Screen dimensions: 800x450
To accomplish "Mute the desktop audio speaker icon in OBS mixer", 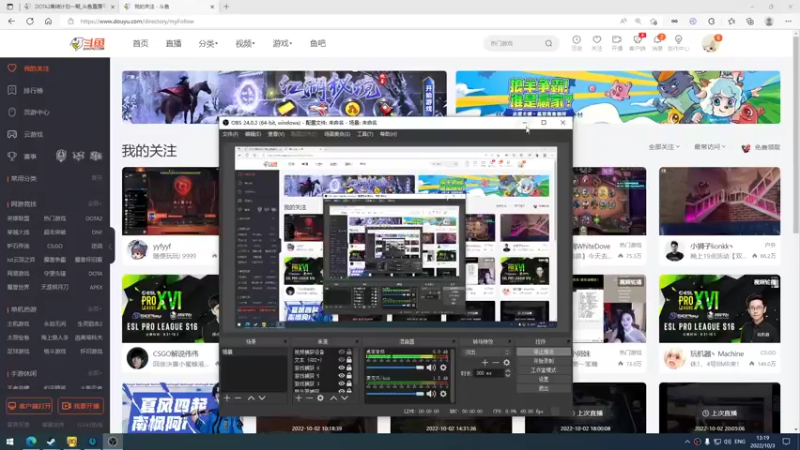I will coord(431,367).
